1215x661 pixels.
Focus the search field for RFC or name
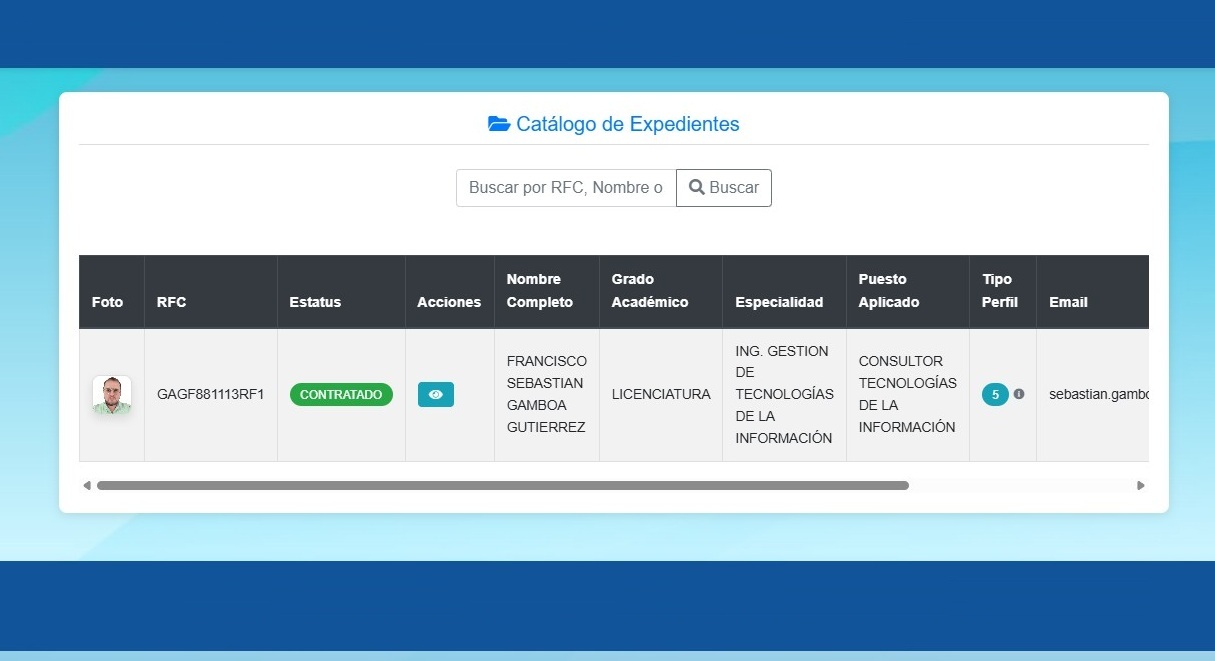click(x=566, y=188)
